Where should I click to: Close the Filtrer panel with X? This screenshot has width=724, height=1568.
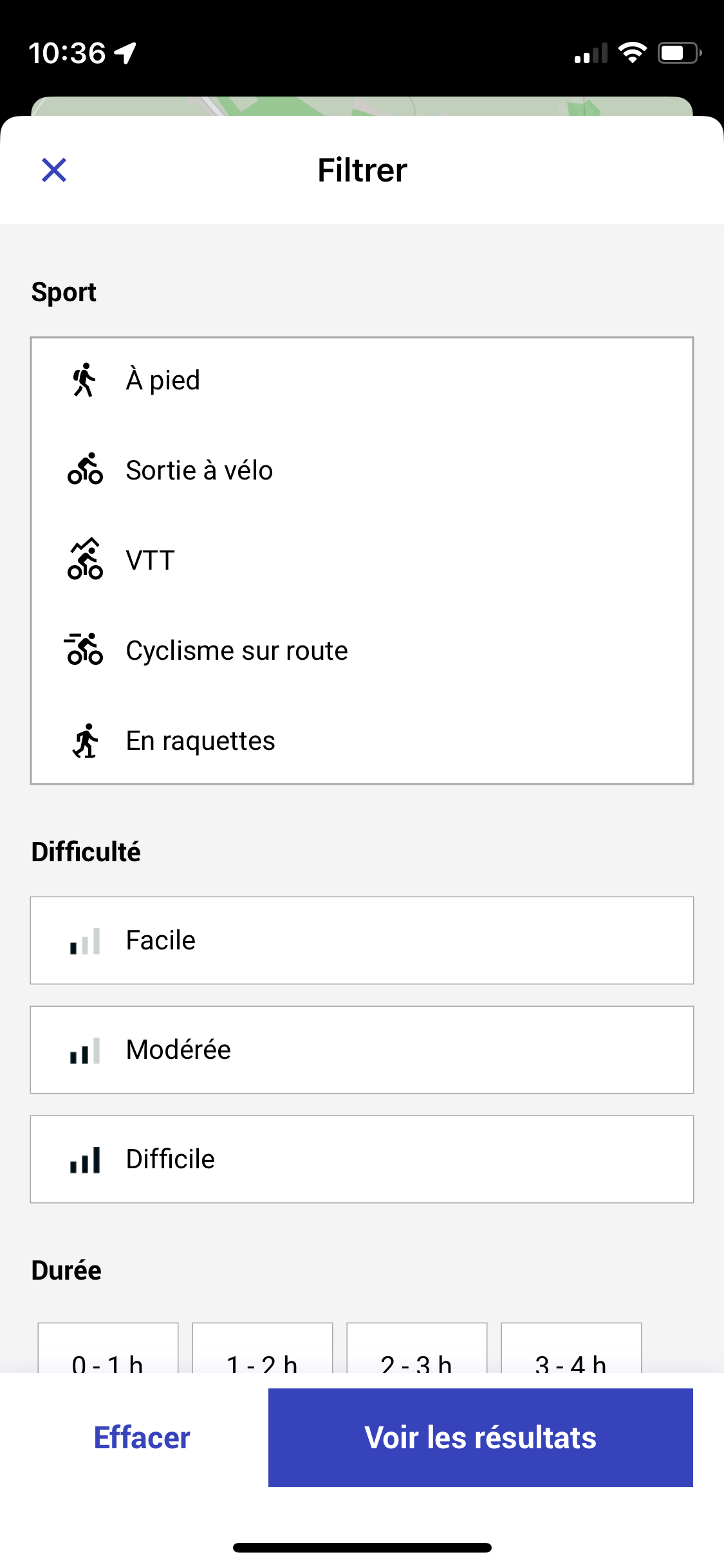(x=54, y=171)
